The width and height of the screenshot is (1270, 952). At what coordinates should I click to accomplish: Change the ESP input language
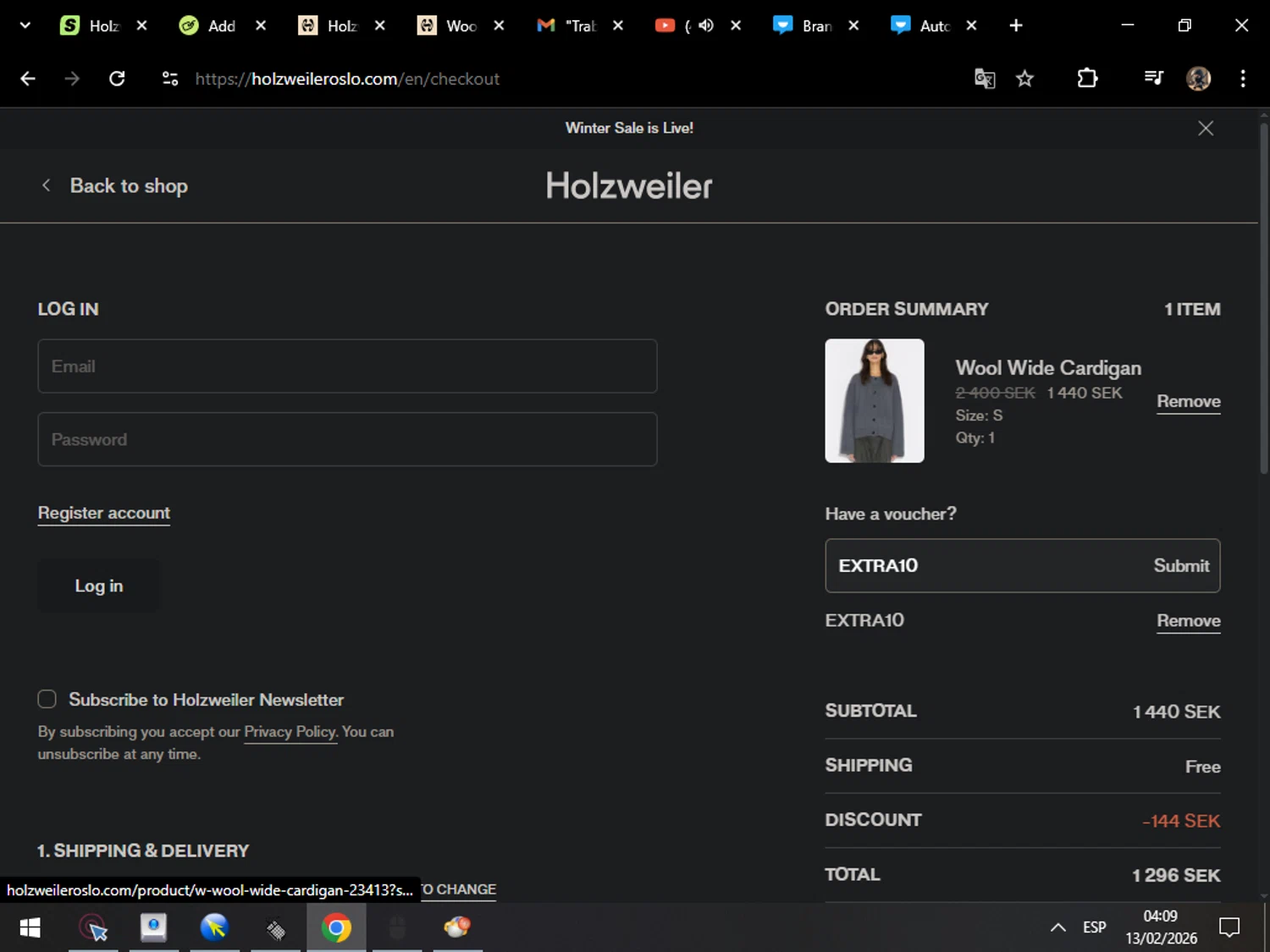point(1094,927)
